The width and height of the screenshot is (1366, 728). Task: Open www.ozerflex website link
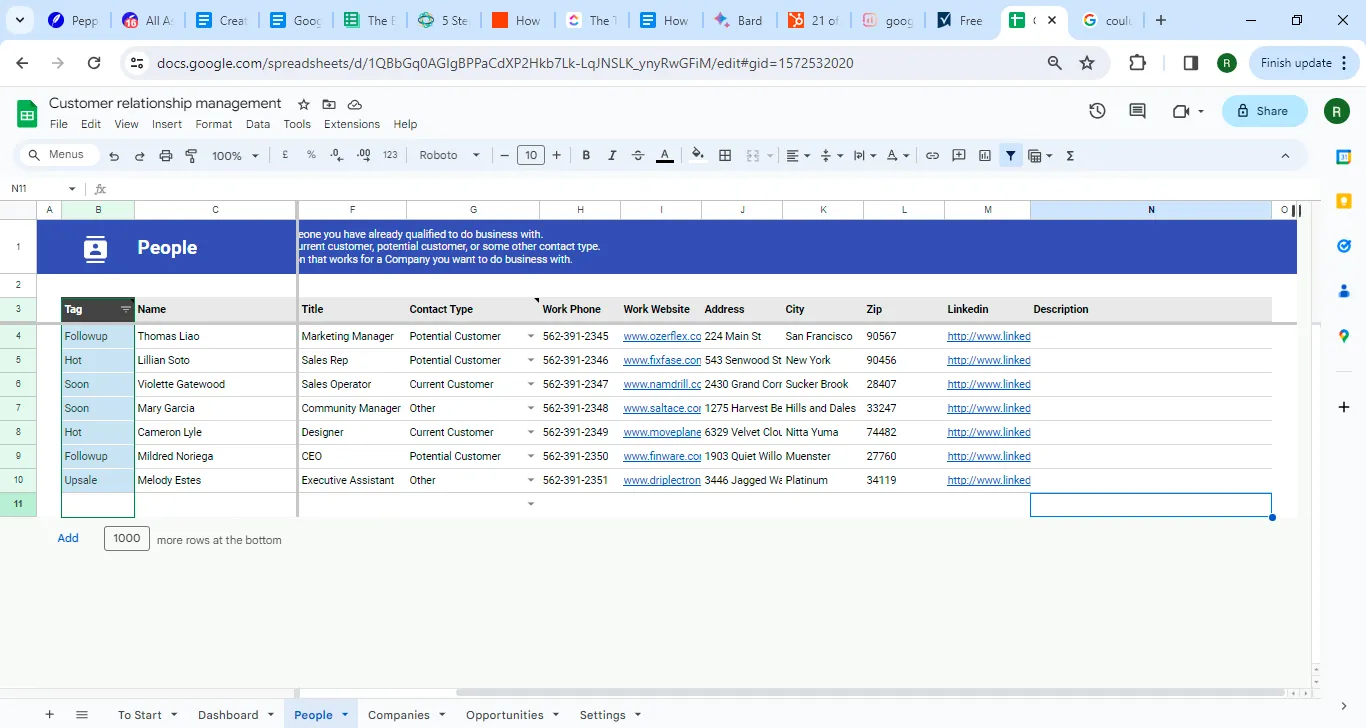tap(662, 336)
